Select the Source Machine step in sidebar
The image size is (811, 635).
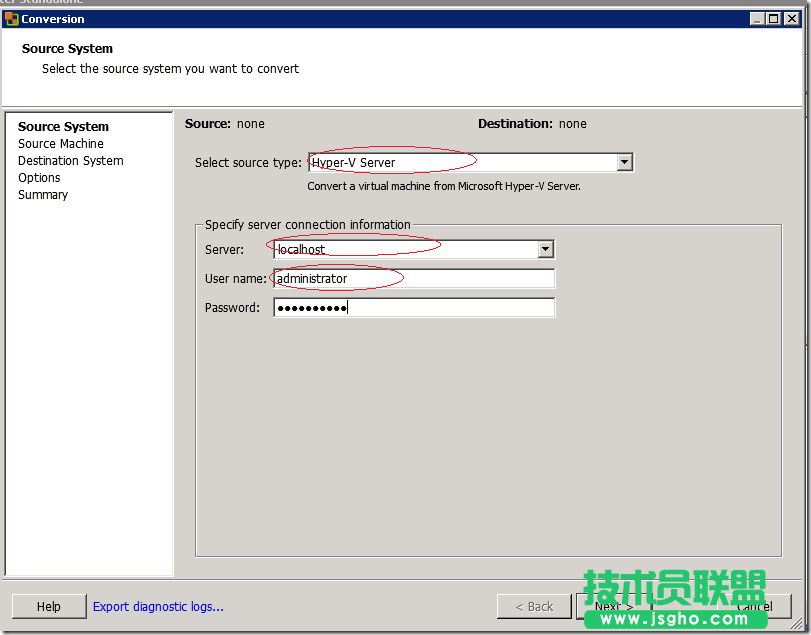coord(61,143)
